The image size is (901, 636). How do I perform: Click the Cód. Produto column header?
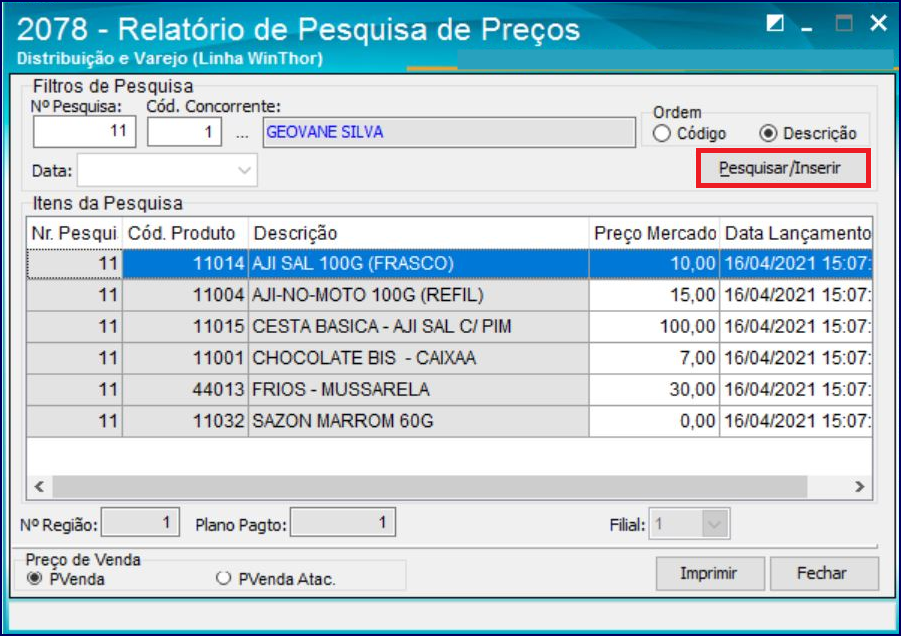click(x=185, y=233)
